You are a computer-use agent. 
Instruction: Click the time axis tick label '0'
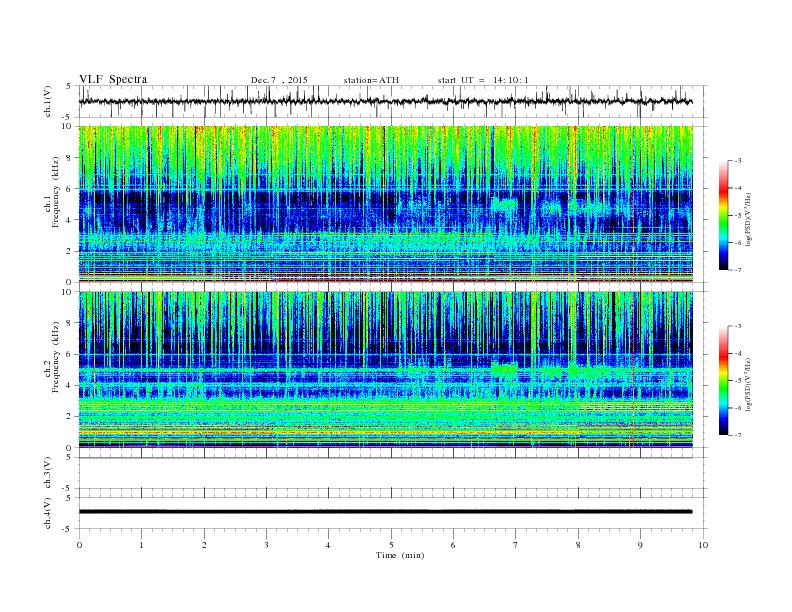pyautogui.click(x=79, y=545)
